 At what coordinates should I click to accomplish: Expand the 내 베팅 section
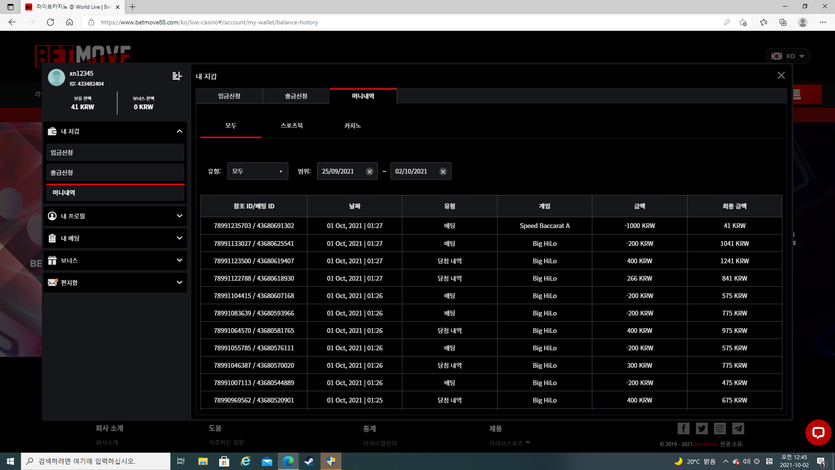tap(179, 238)
